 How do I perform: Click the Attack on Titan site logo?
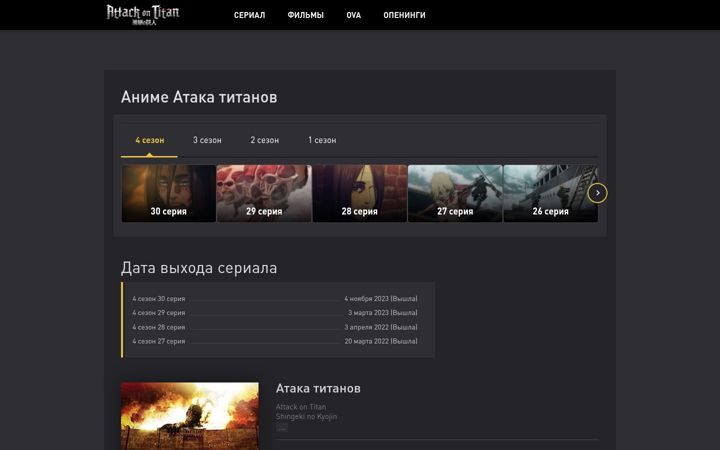[x=143, y=15]
